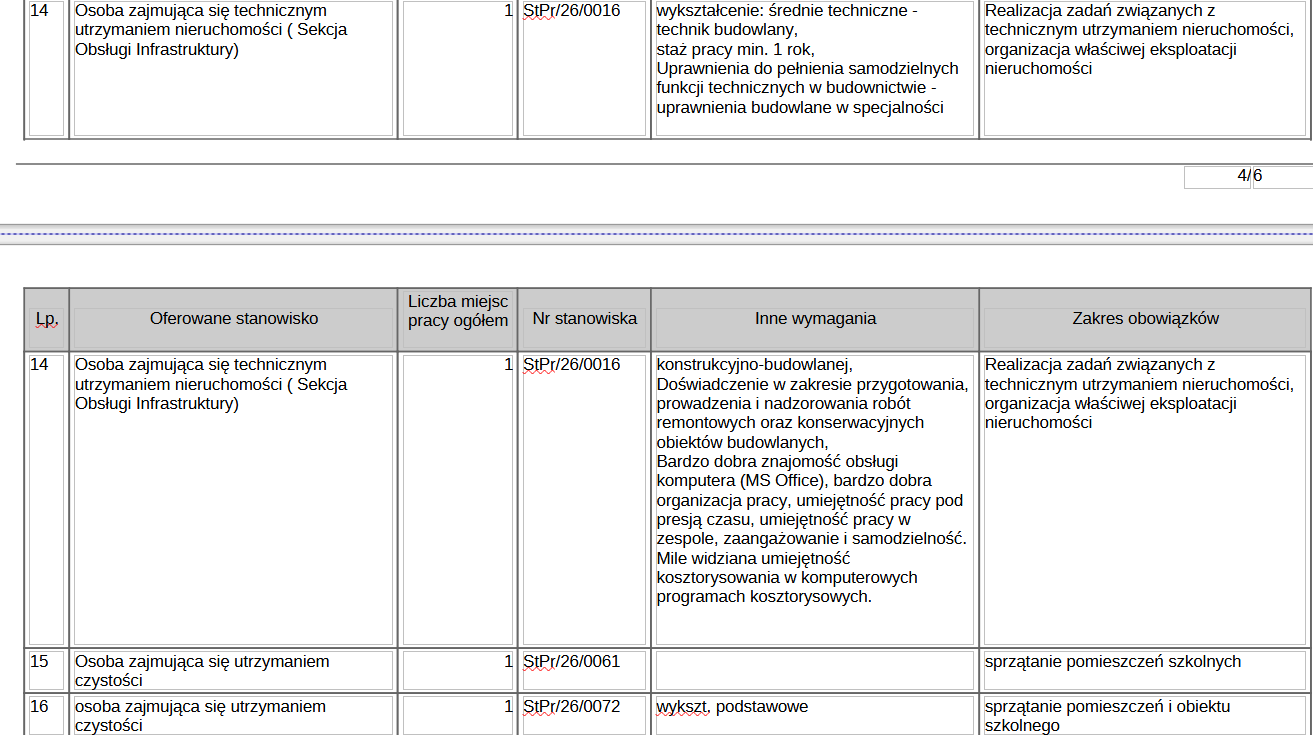This screenshot has height=735, width=1313.
Task: Click the "sprzątanie pomieszczeń szkolnych" duties cell
Action: point(1145,670)
